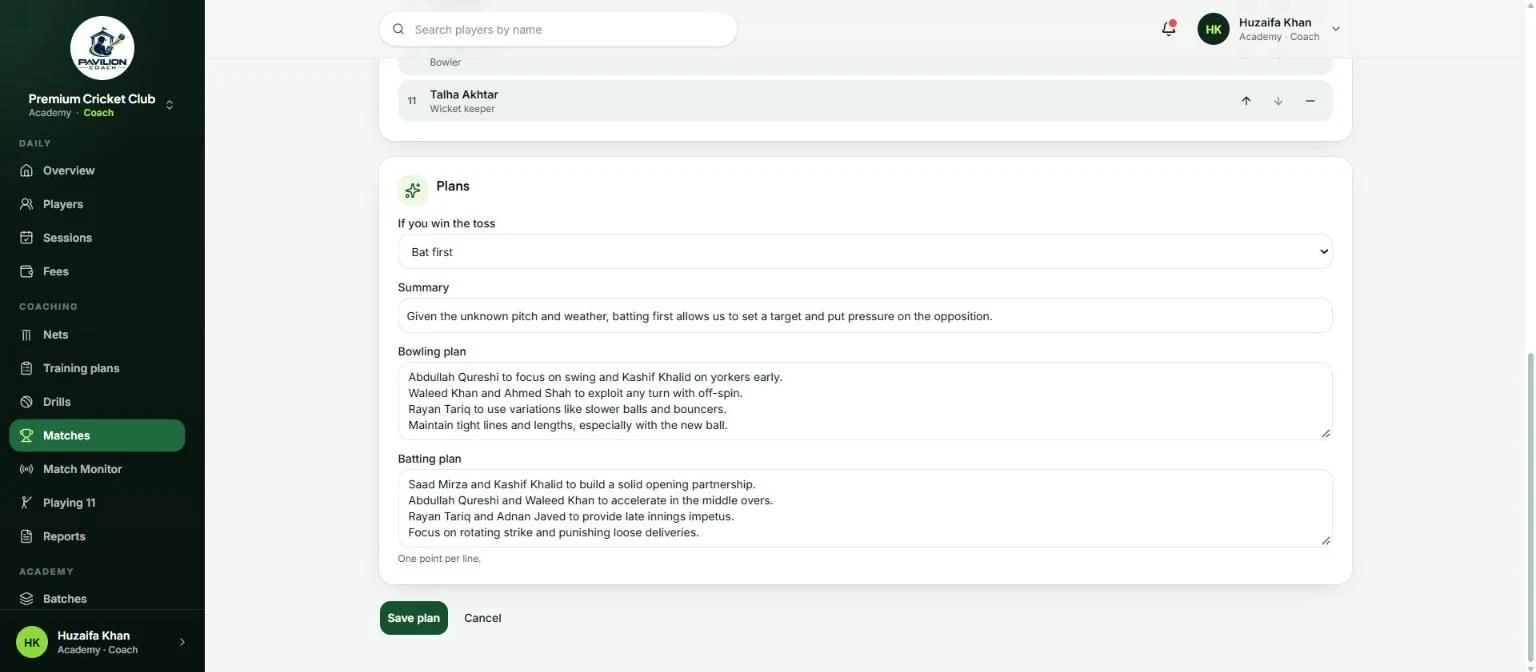Open Match Monitor
This screenshot has width=1536, height=672.
pyautogui.click(x=97, y=469)
